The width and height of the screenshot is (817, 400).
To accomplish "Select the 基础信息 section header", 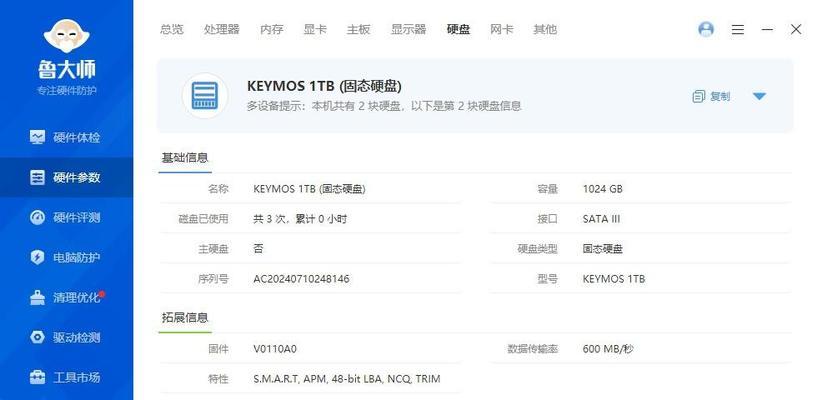I will (x=185, y=158).
